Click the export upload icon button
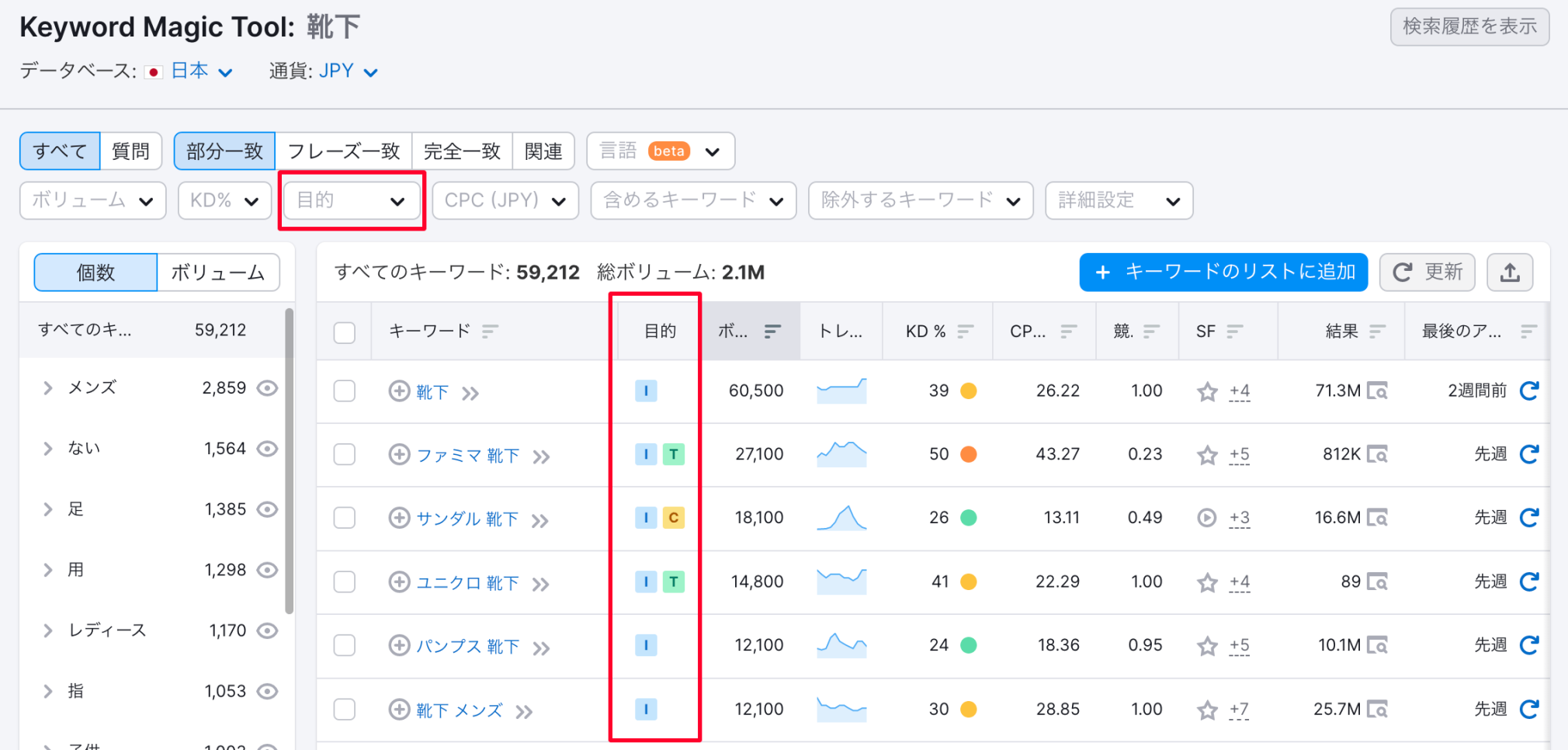1568x750 pixels. [x=1510, y=273]
